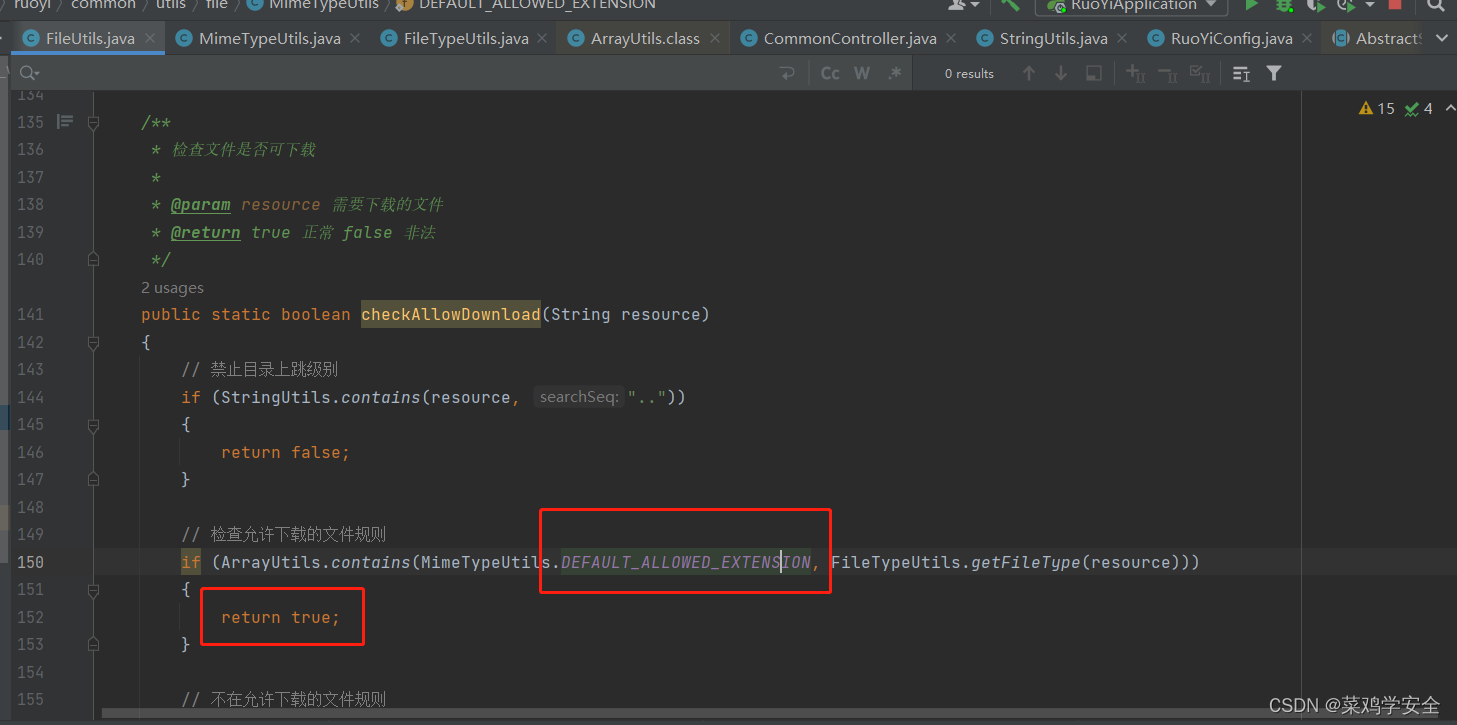Click StringUtils on line 144

276,397
